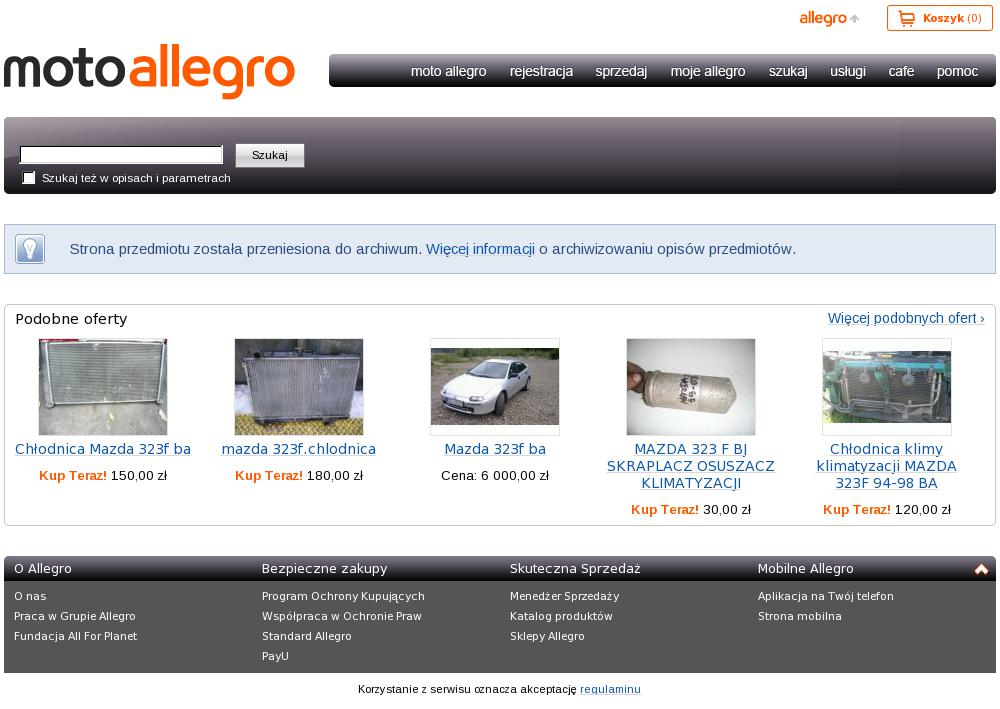Open mazda 323f.chlodnica offer link
This screenshot has width=1000, height=709.
pyautogui.click(x=298, y=449)
